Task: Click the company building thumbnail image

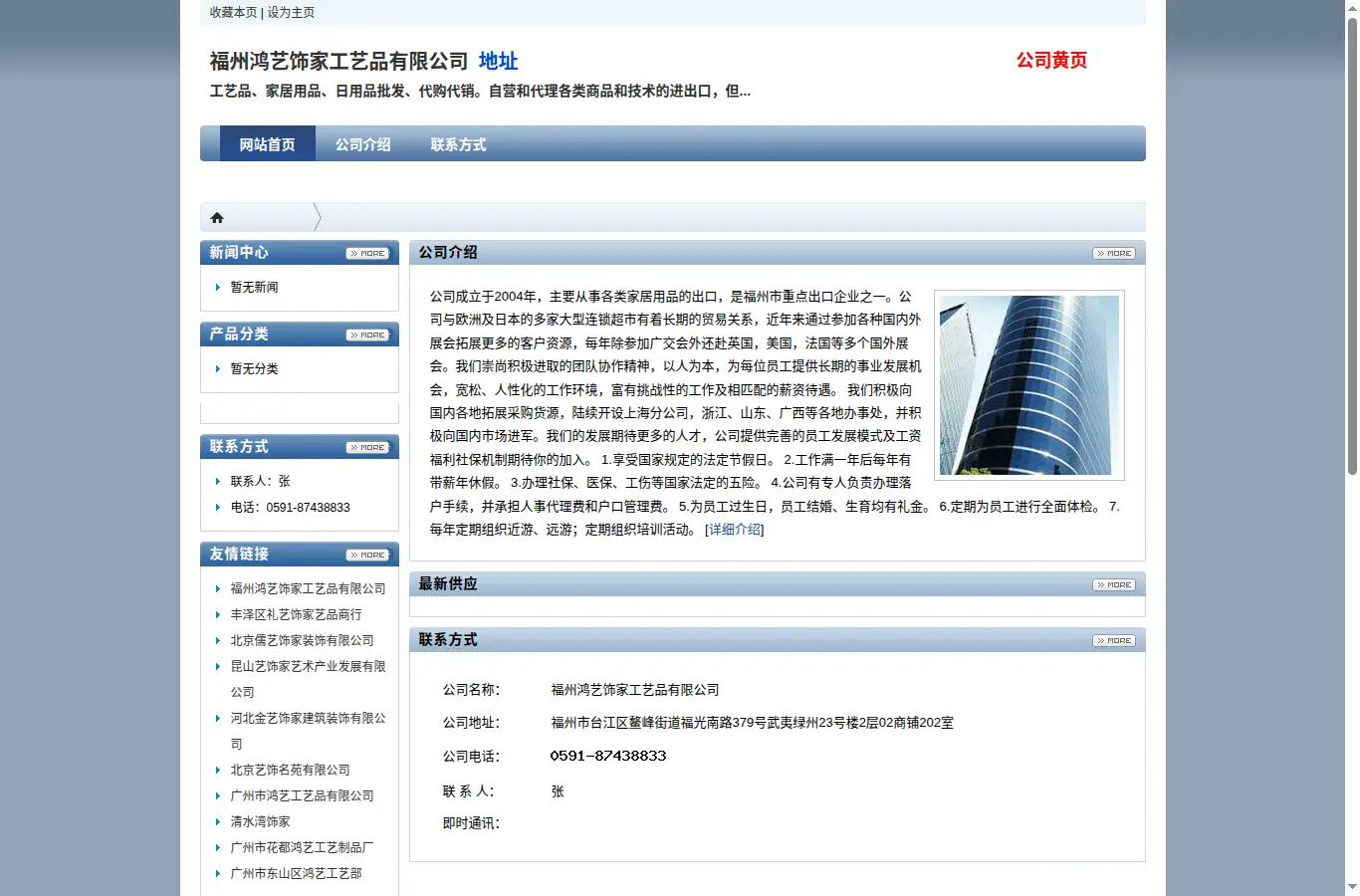Action: click(x=1029, y=385)
